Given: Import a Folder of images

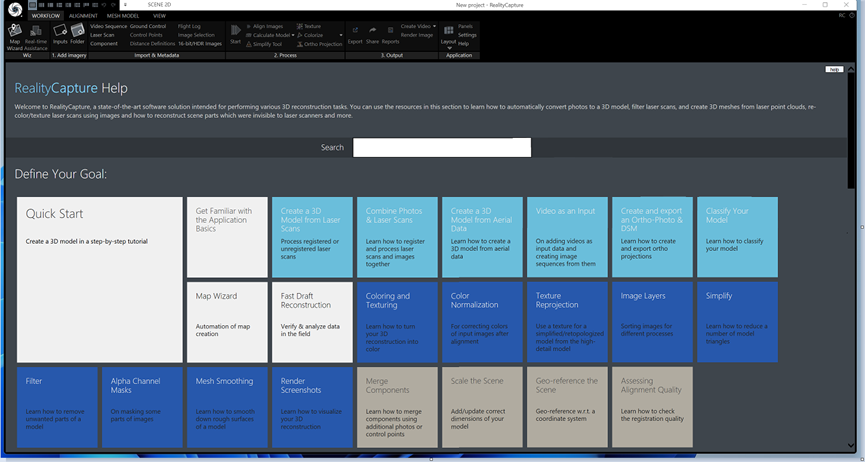Looking at the screenshot, I should pos(77,34).
